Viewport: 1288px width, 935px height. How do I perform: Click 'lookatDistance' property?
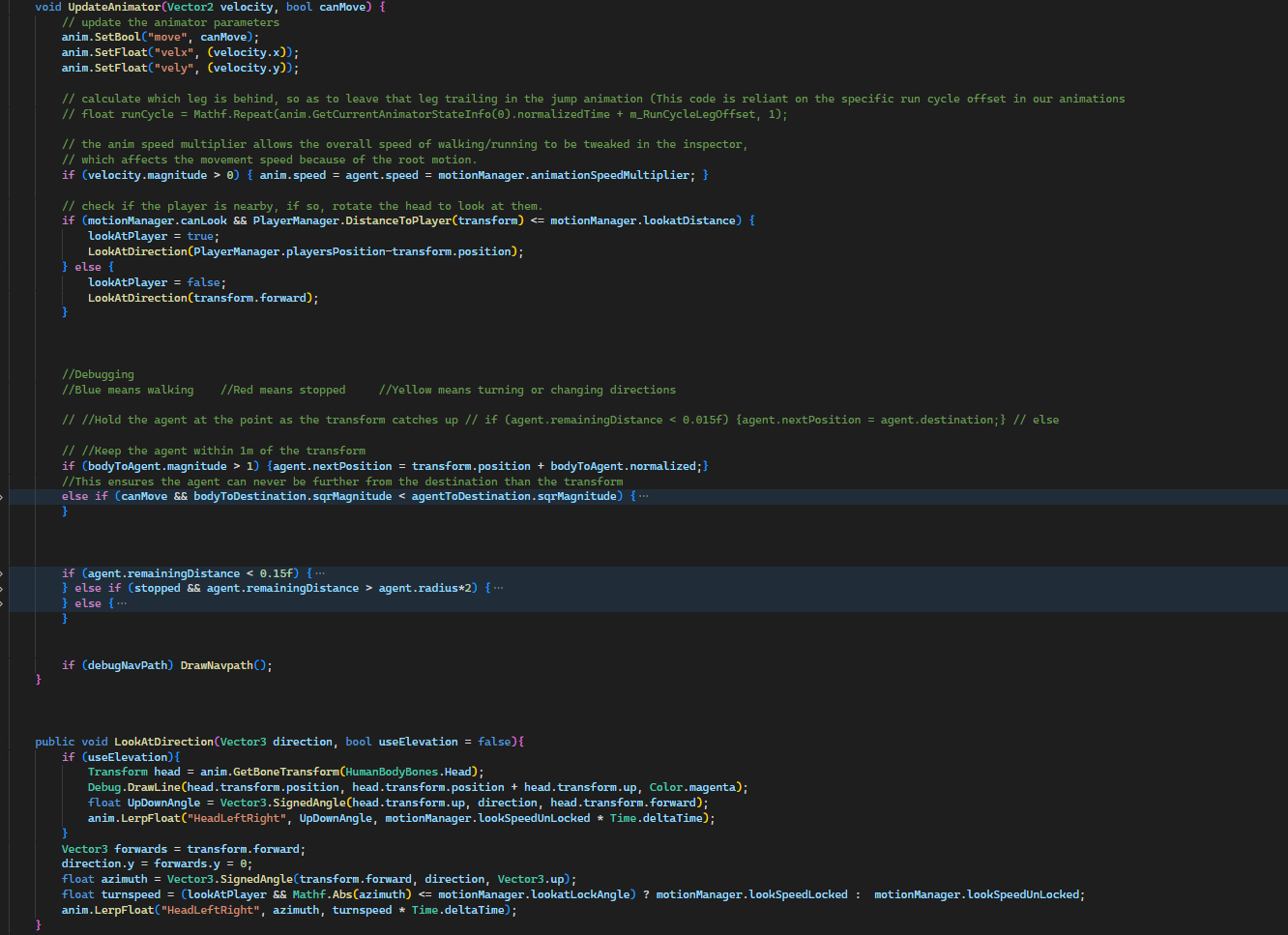(688, 221)
